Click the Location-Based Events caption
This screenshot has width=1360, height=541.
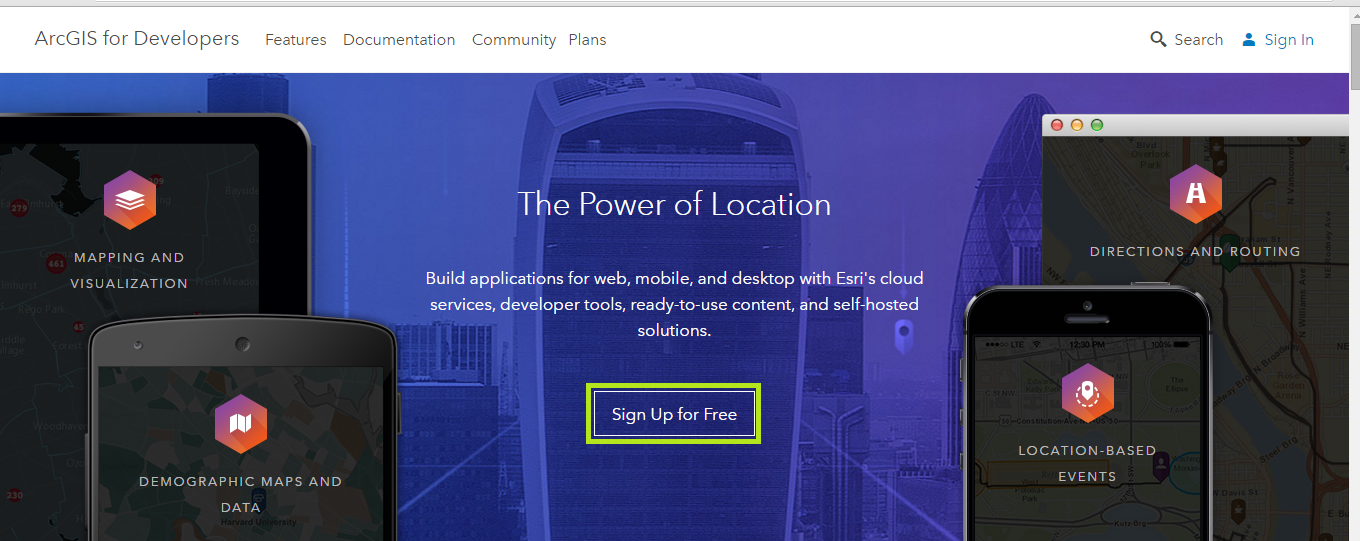coord(1087,463)
